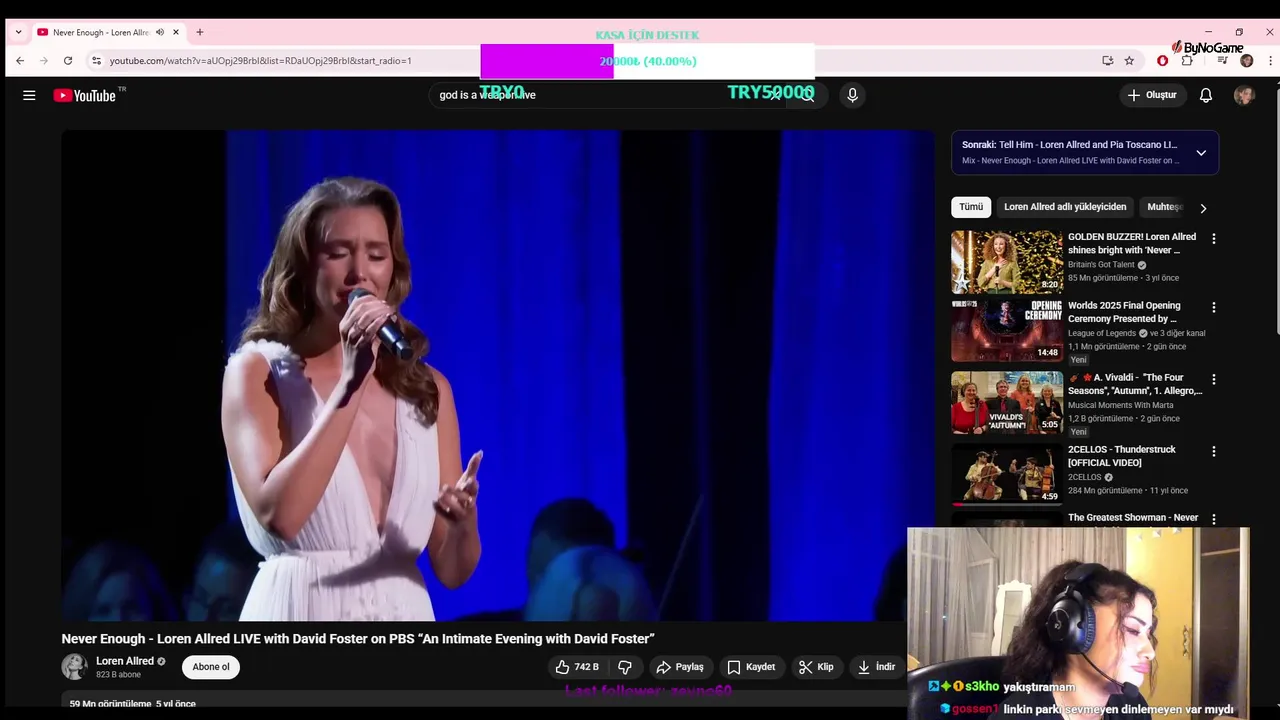Open the Chrome profile avatar

pyautogui.click(x=1246, y=61)
